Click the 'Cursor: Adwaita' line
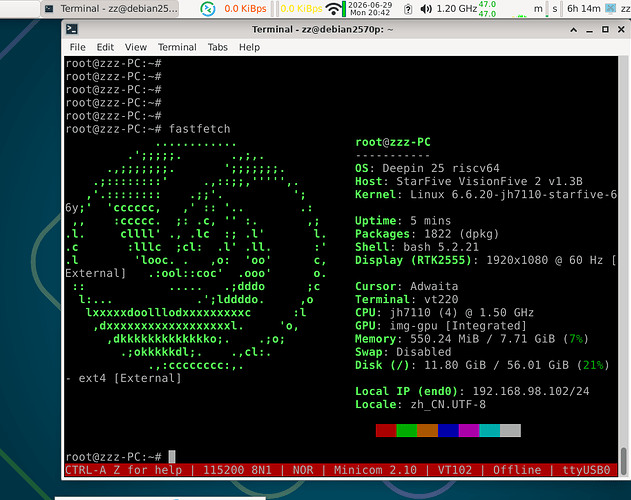This screenshot has width=631, height=500. (406, 286)
